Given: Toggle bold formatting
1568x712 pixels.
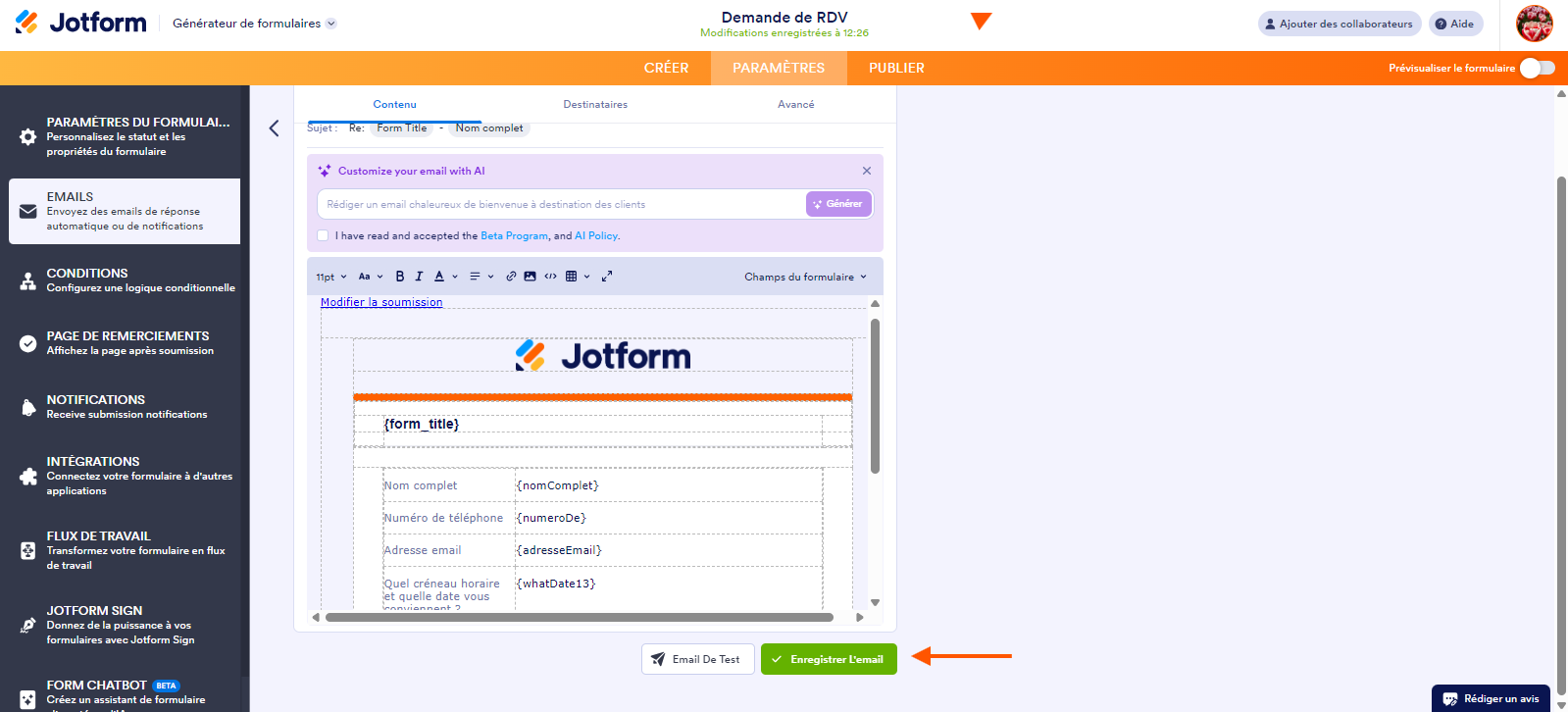Looking at the screenshot, I should [400, 277].
